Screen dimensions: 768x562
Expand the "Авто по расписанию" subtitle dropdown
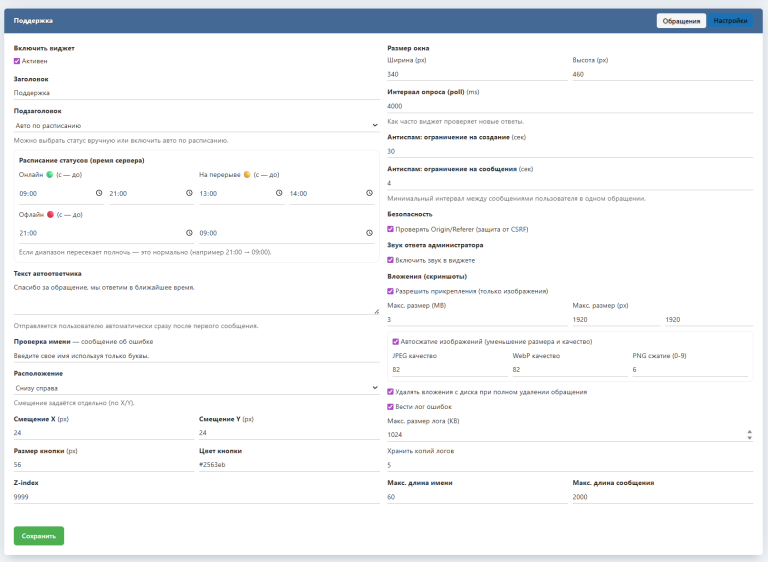click(x=195, y=126)
